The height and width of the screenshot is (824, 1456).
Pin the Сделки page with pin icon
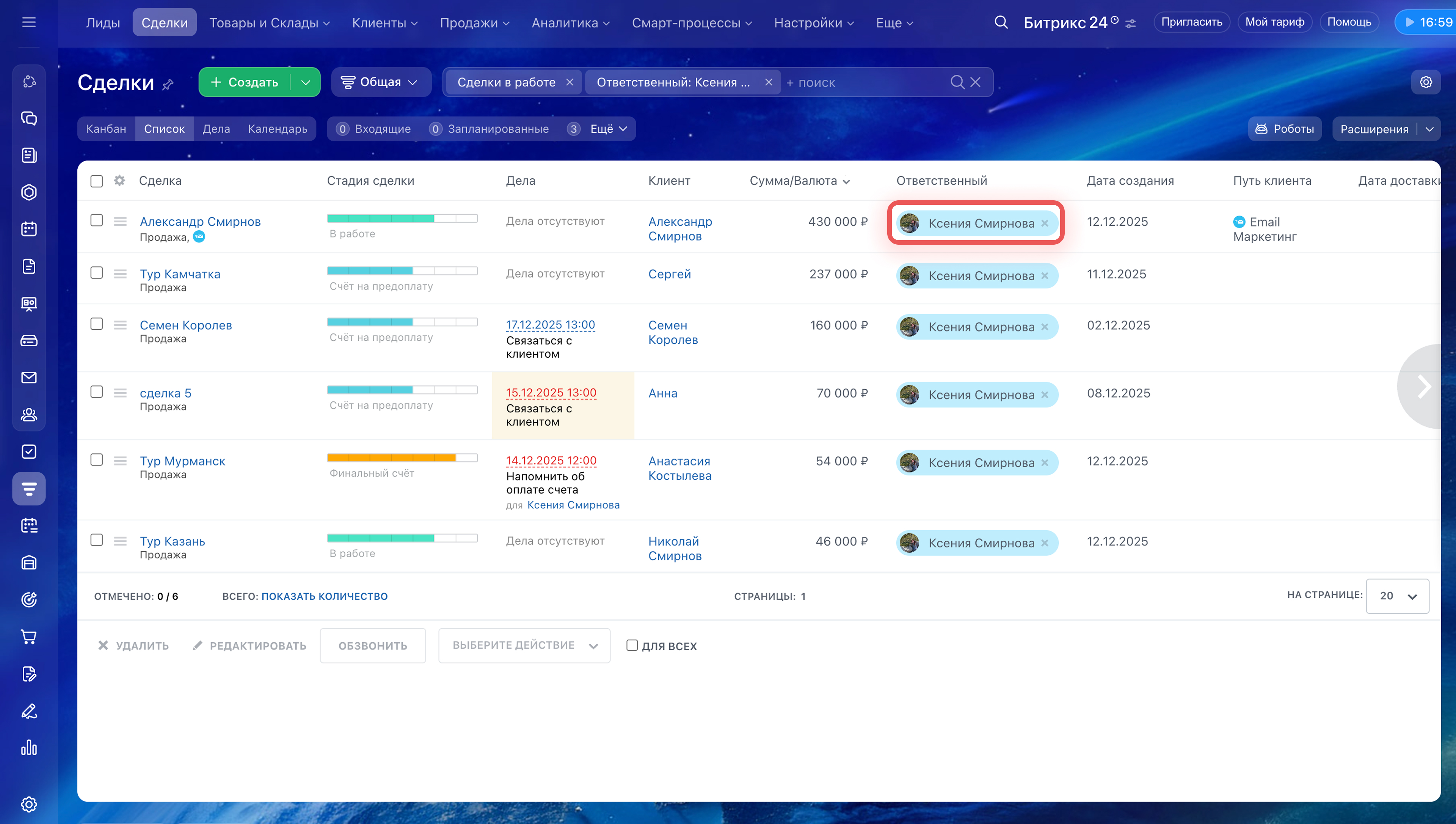click(168, 85)
